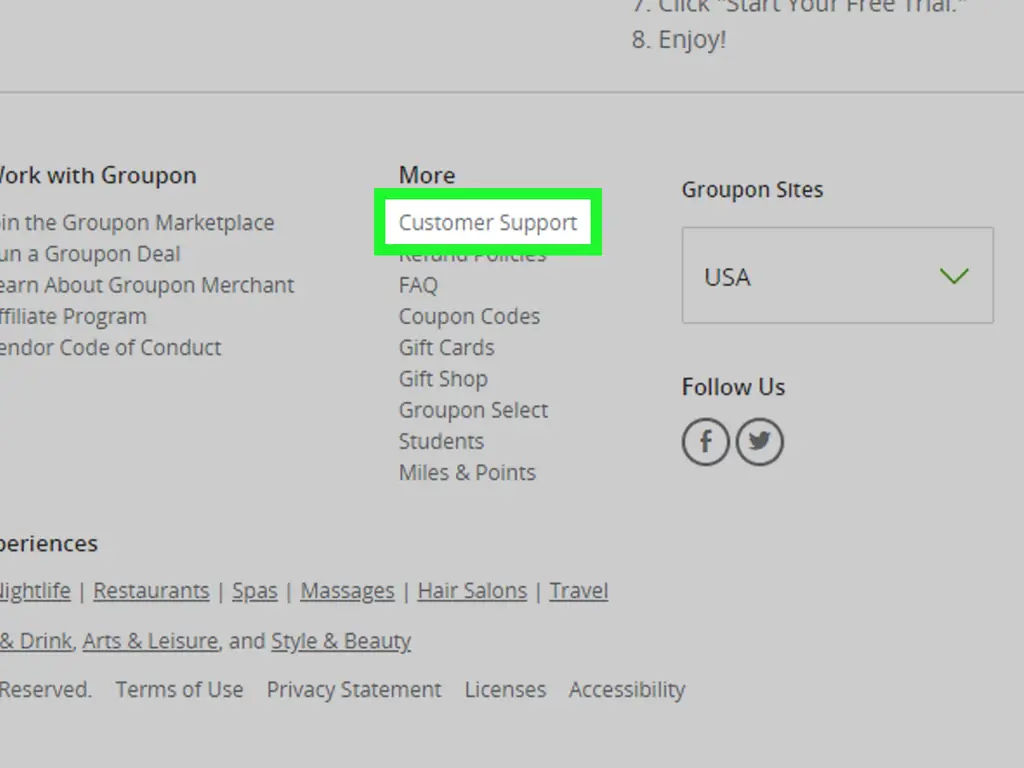View the Privacy Statement

[x=353, y=690]
